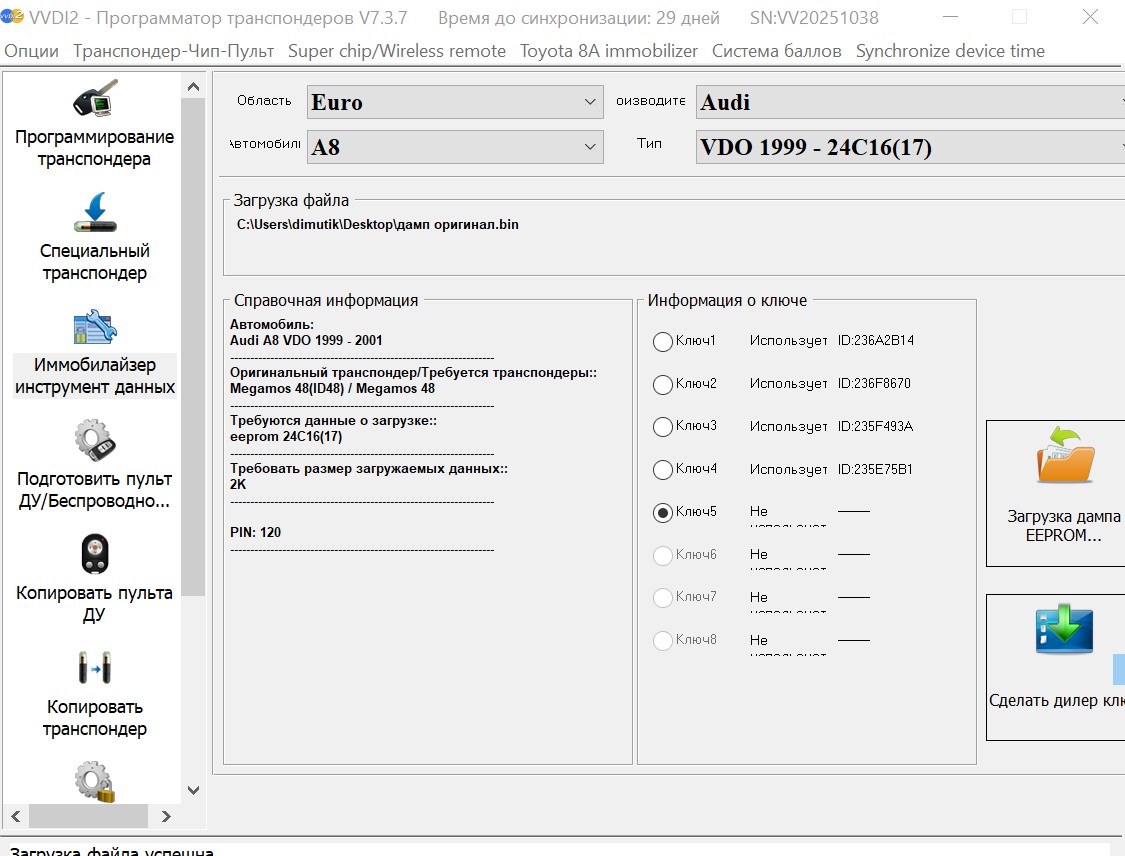Click the EEPROM dump folder icon
Image resolution: width=1125 pixels, height=856 pixels.
[1064, 456]
